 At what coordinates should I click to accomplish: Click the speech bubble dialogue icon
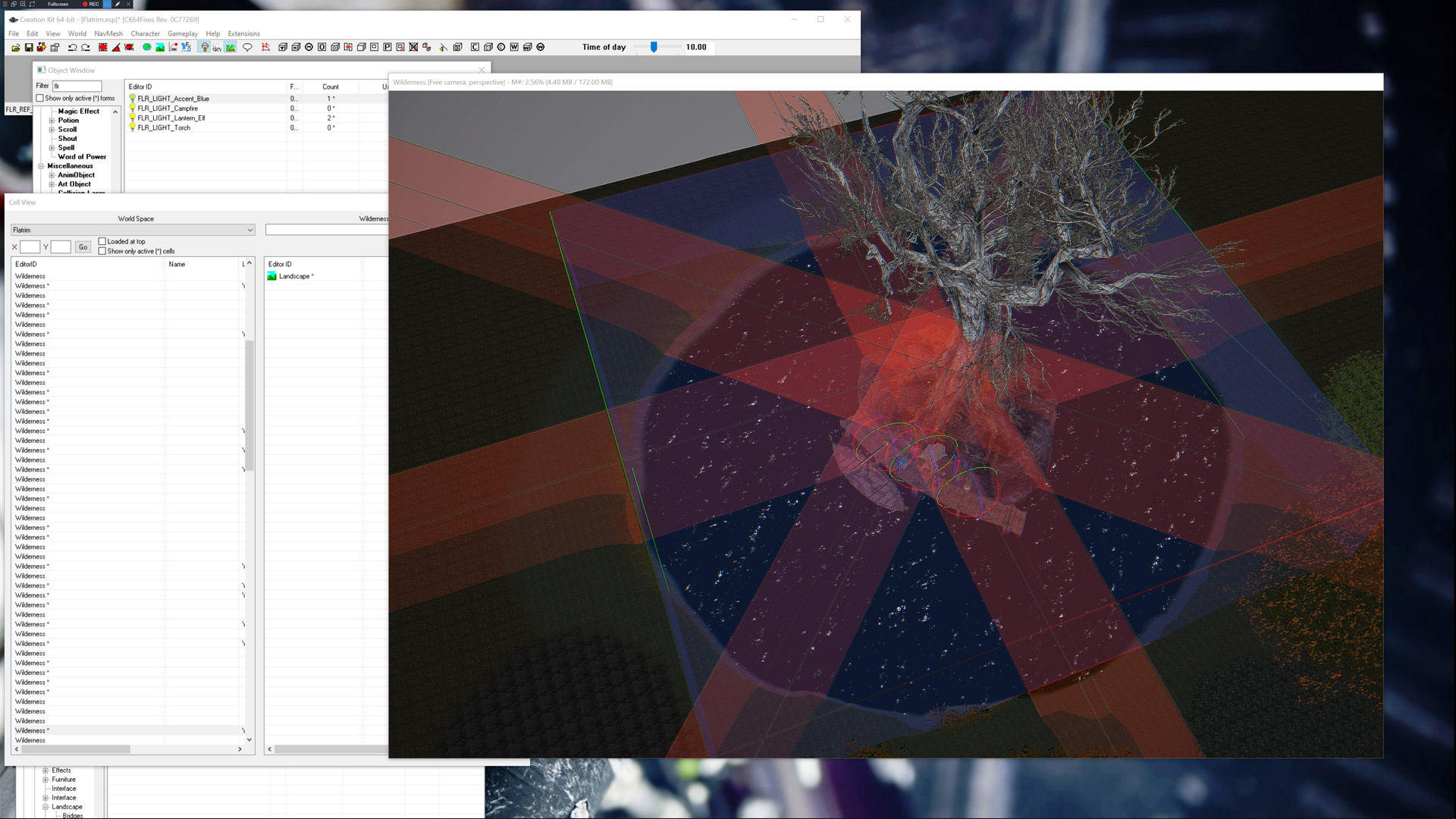(x=247, y=47)
